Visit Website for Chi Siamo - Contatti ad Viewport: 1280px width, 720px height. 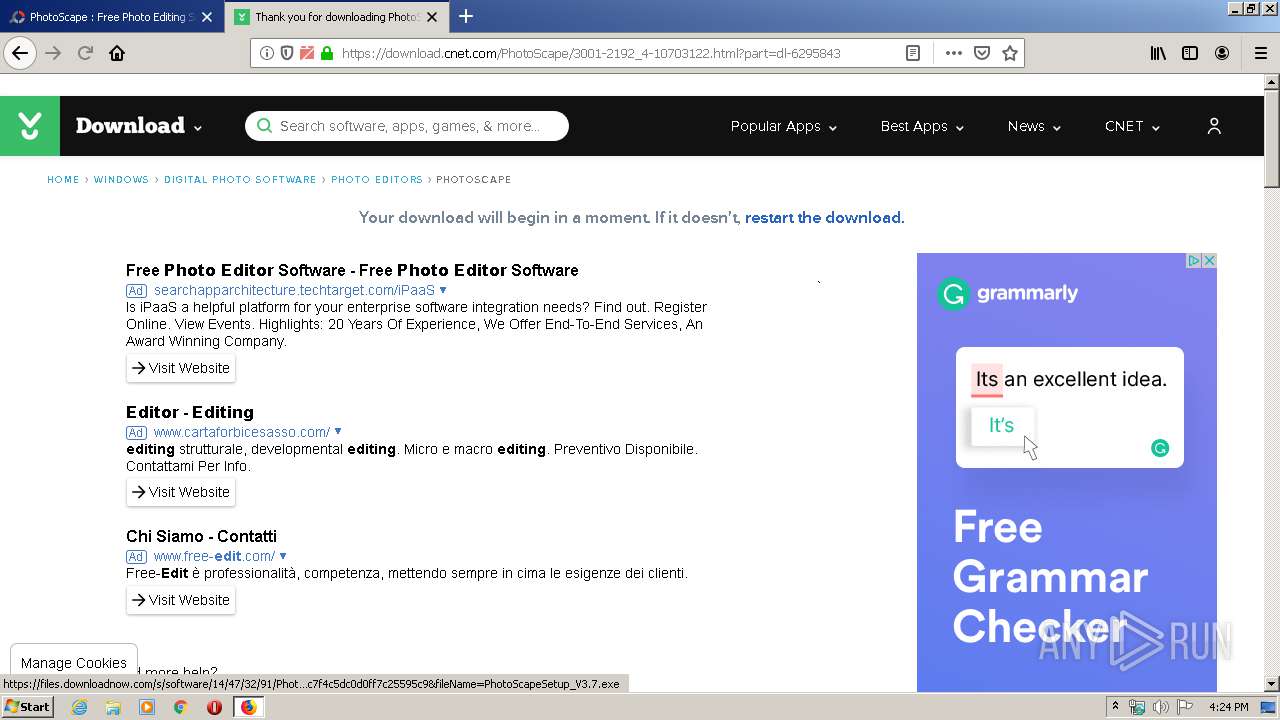point(181,600)
